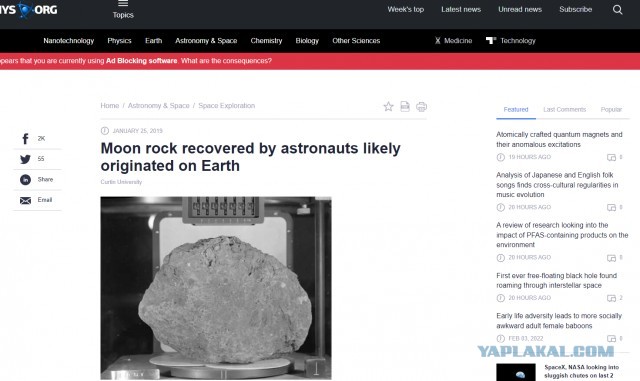Viewport: 640px width, 381px height.
Task: Click the moon rock photo
Action: tap(216, 288)
